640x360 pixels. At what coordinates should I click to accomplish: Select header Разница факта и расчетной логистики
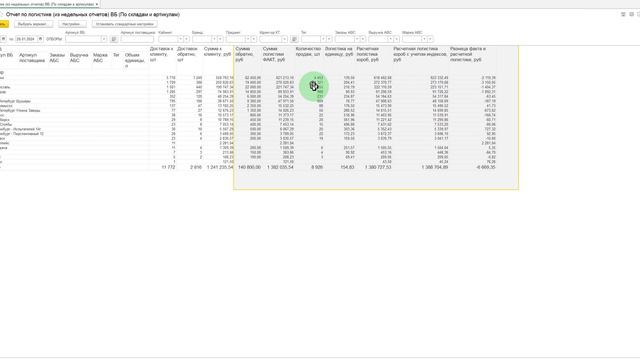pos(468,54)
